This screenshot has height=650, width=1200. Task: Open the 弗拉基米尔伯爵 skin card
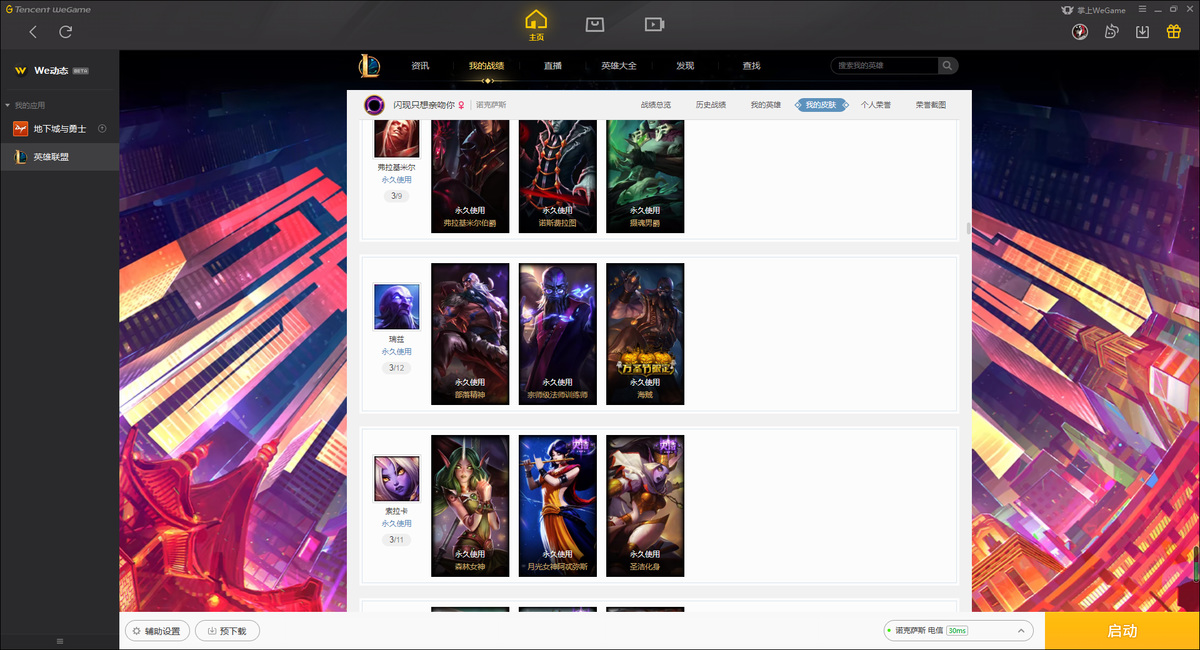pyautogui.click(x=470, y=176)
